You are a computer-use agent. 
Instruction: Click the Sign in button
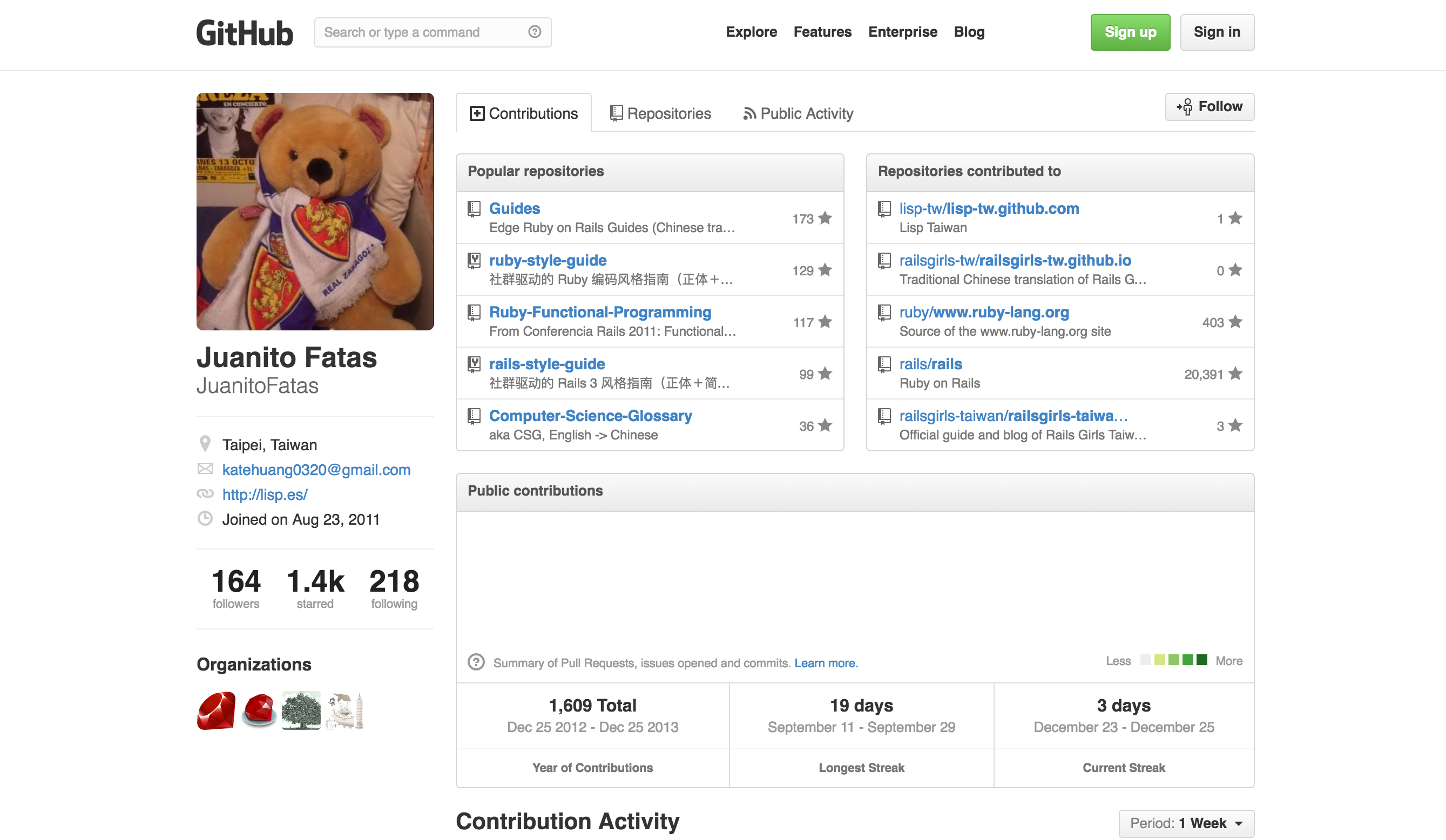(1217, 32)
